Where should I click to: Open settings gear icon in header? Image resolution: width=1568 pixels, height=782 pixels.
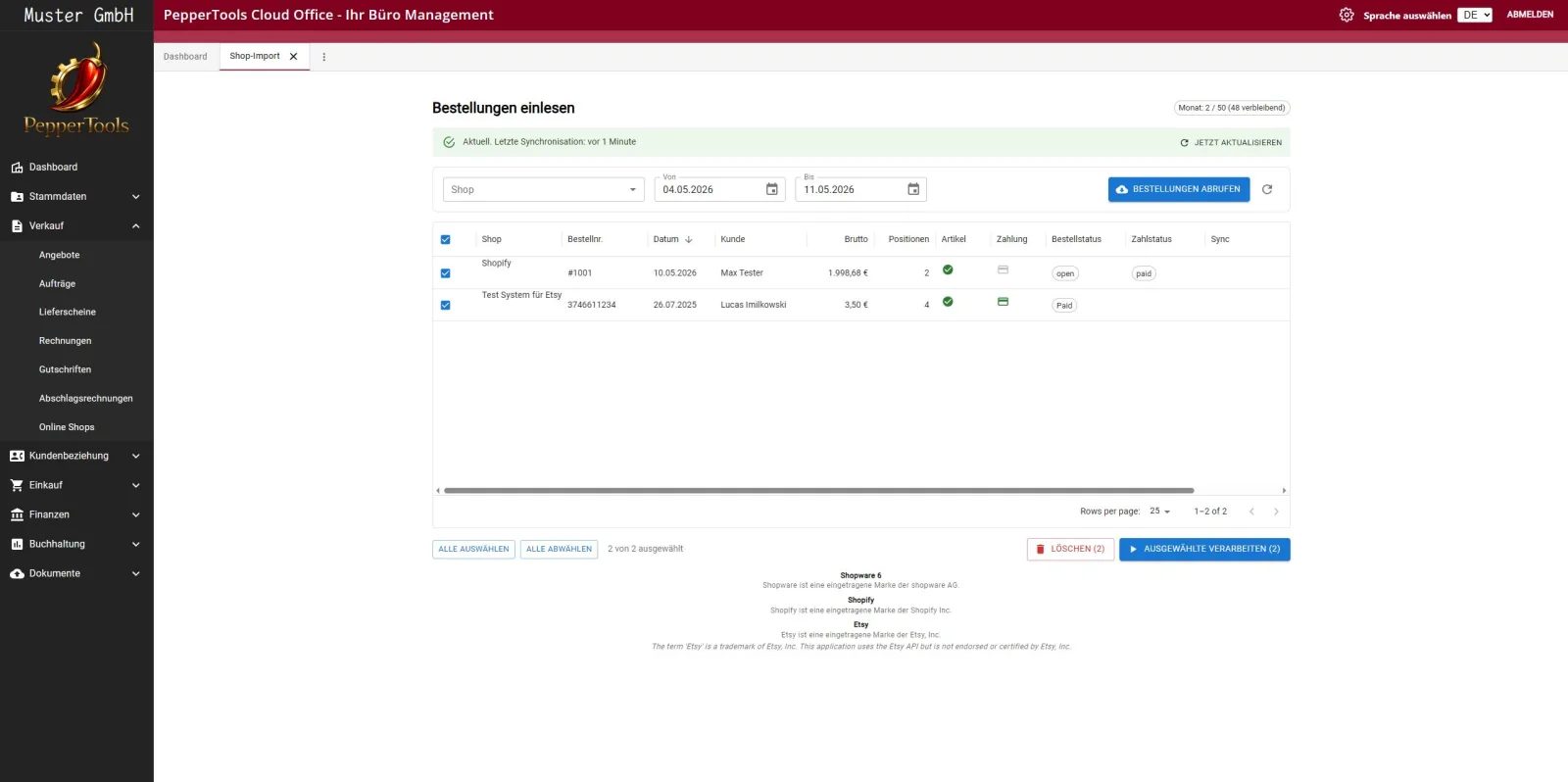[x=1347, y=15]
